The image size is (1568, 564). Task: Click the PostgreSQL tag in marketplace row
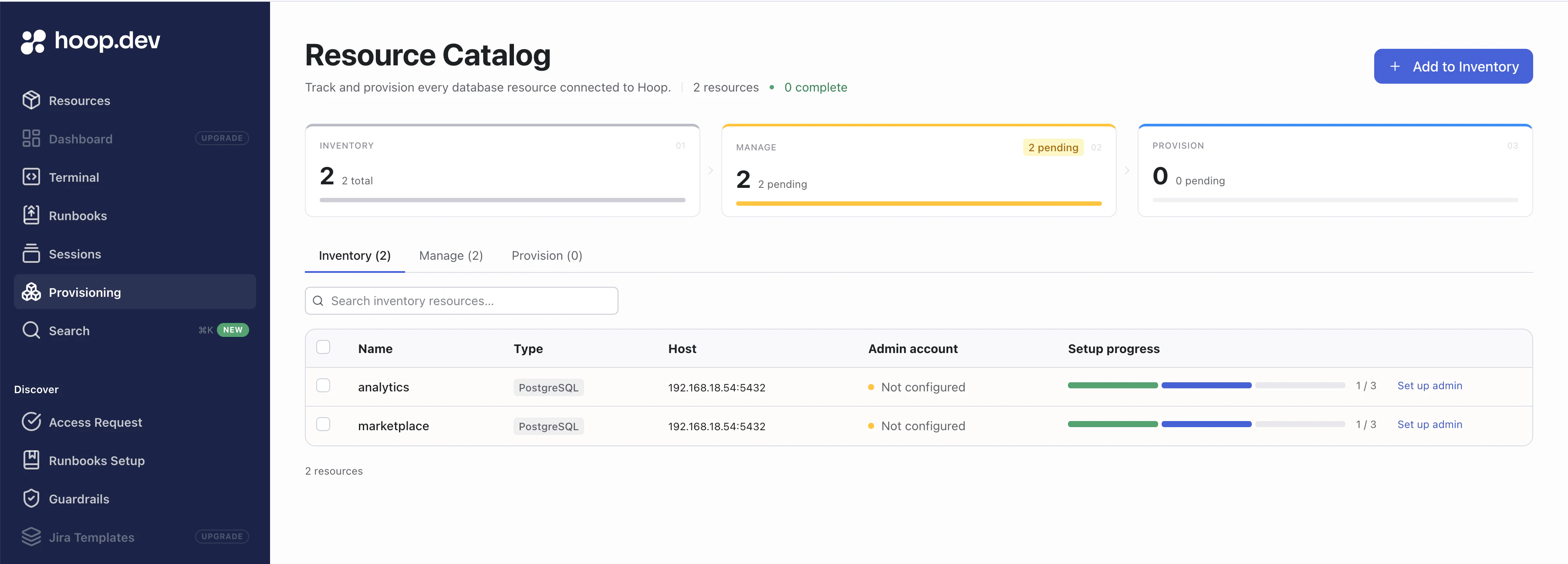[x=548, y=426]
